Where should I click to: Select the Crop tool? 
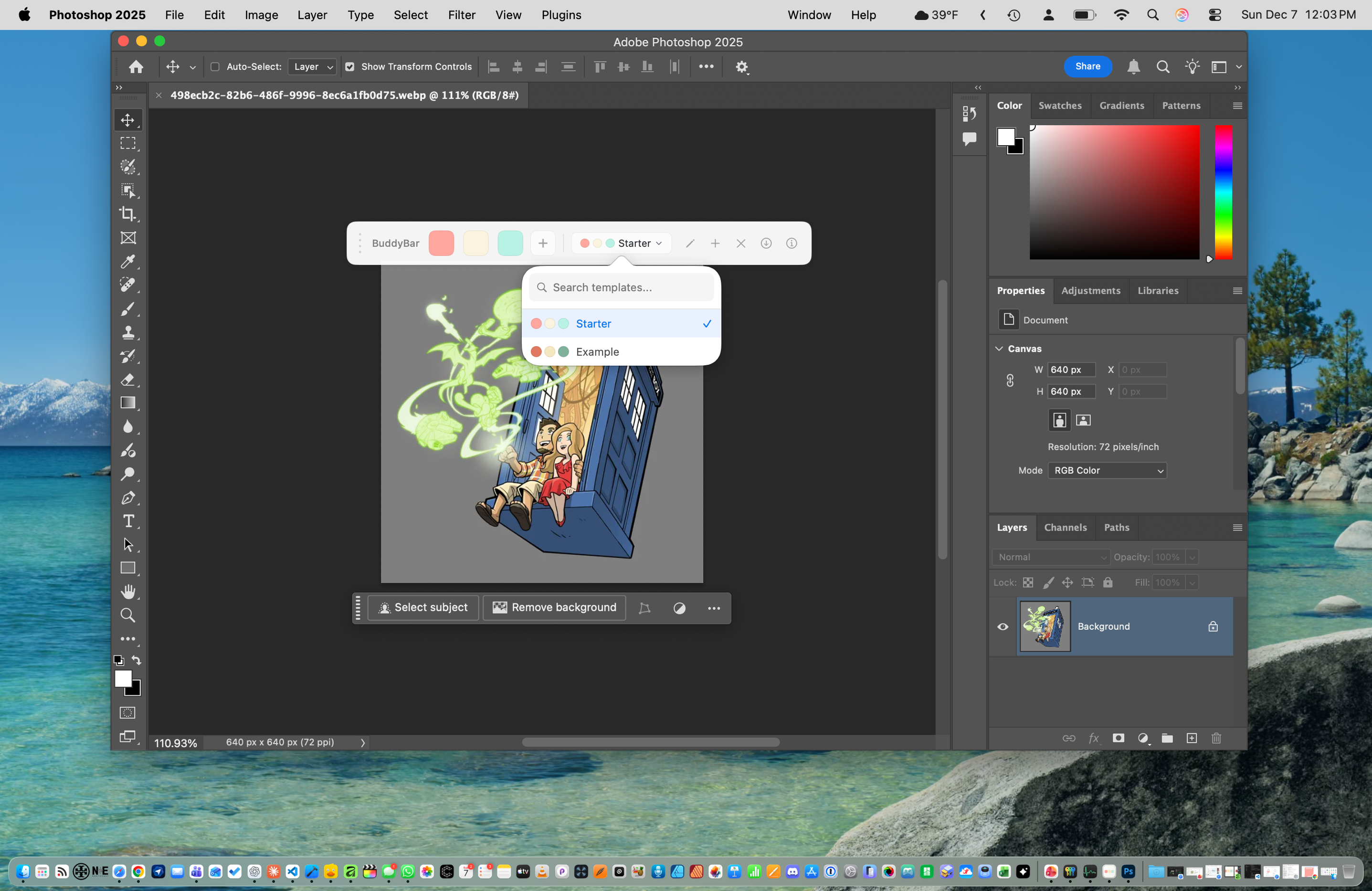[x=128, y=214]
